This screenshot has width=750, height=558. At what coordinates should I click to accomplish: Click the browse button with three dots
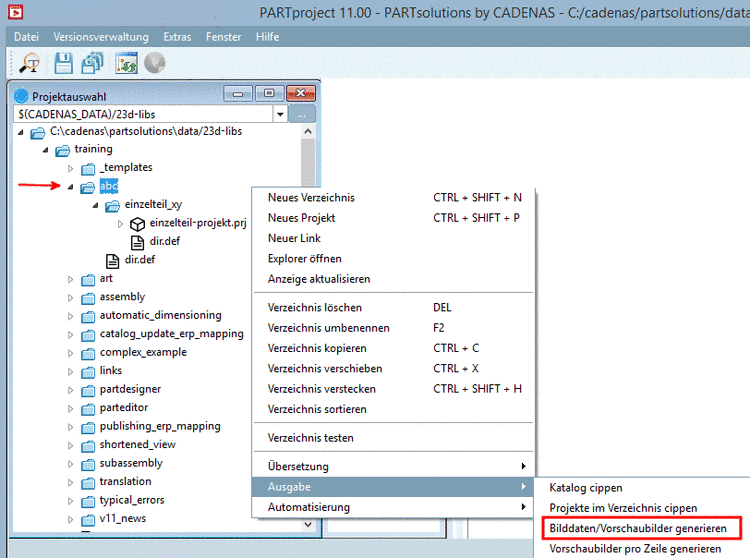point(301,114)
